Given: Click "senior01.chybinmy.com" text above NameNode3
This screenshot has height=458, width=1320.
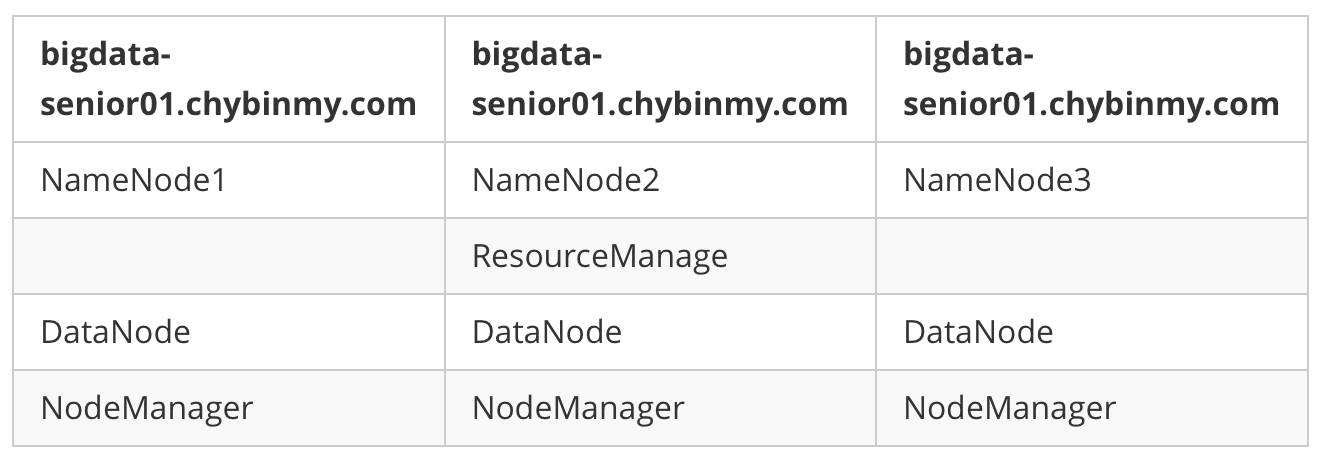Looking at the screenshot, I should point(1091,104).
